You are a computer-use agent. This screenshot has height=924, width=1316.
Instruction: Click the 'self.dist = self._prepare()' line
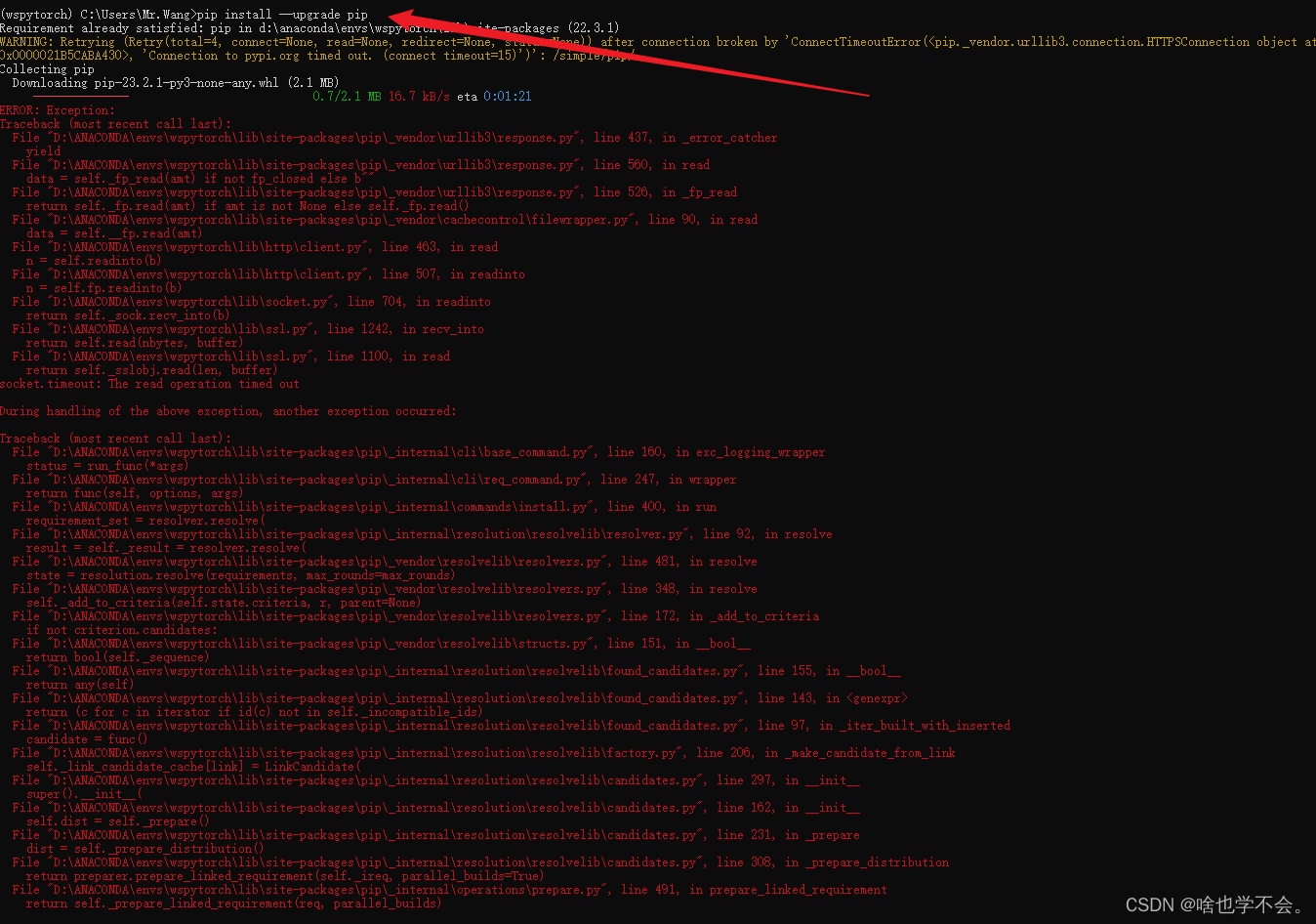118,821
